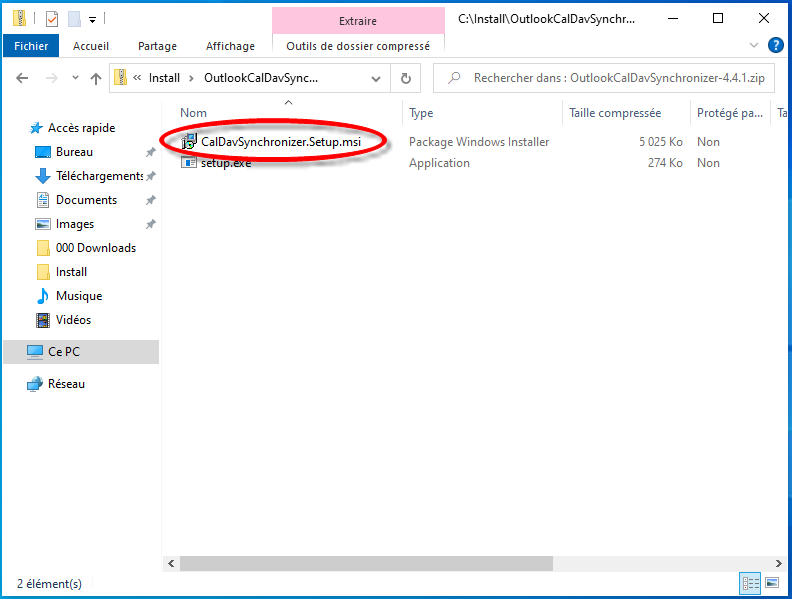Click the Install breadcrumb in address bar
The width and height of the screenshot is (792, 599).
click(164, 78)
